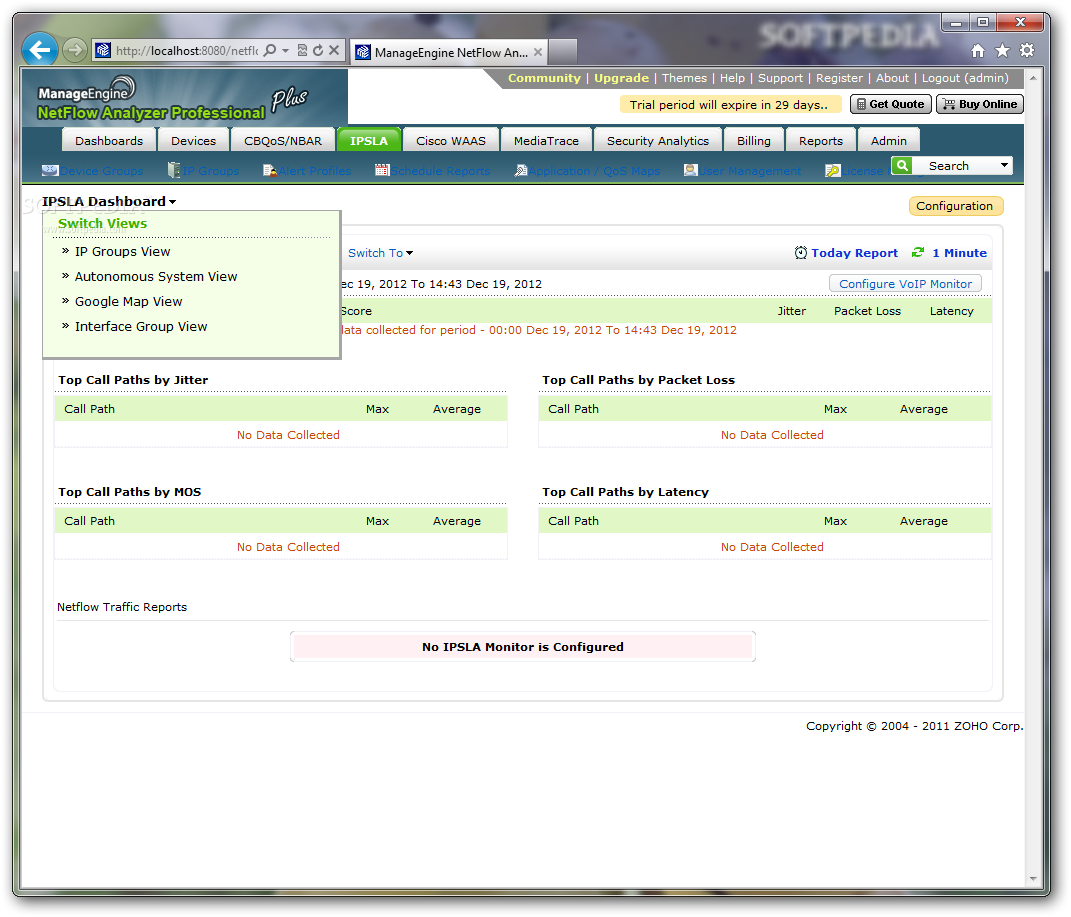Select Google Map View entry
Viewport: 1071px width, 917px height.
coord(128,301)
